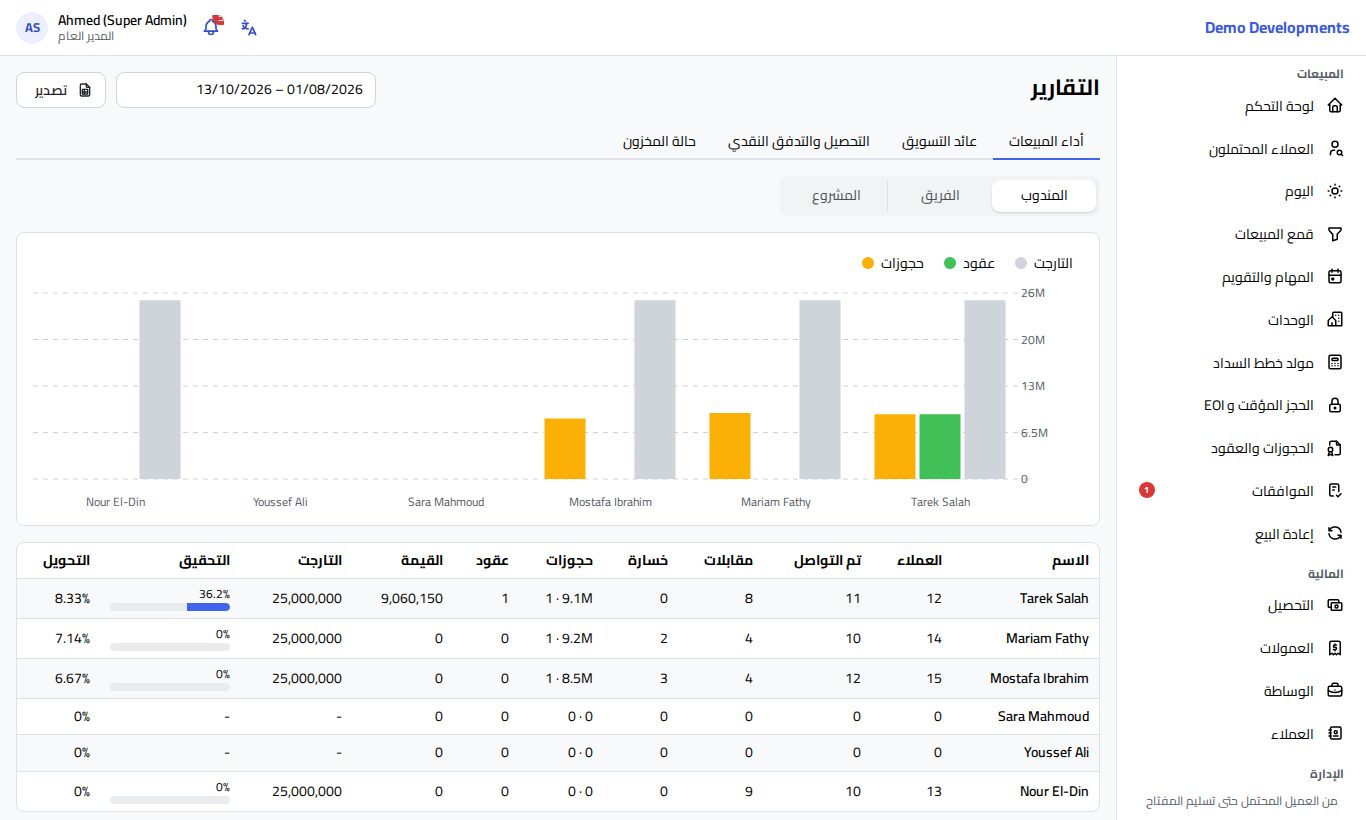This screenshot has height=820, width=1366.
Task: Click the Mostafa Ibrahim table row name
Action: point(1039,678)
